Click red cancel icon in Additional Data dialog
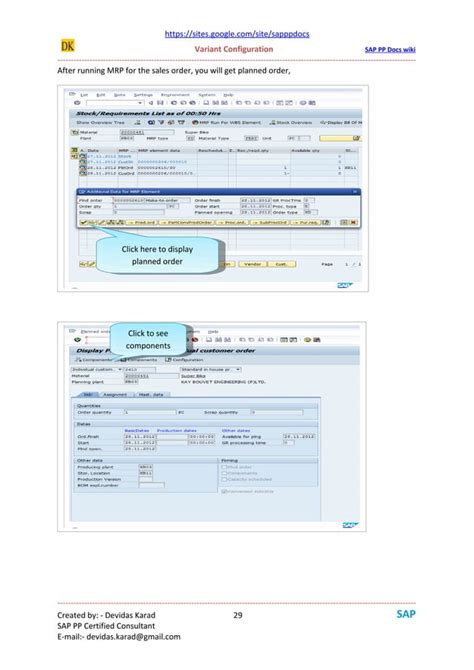Image resolution: width=474 pixels, height=670 pixels. click(x=353, y=223)
